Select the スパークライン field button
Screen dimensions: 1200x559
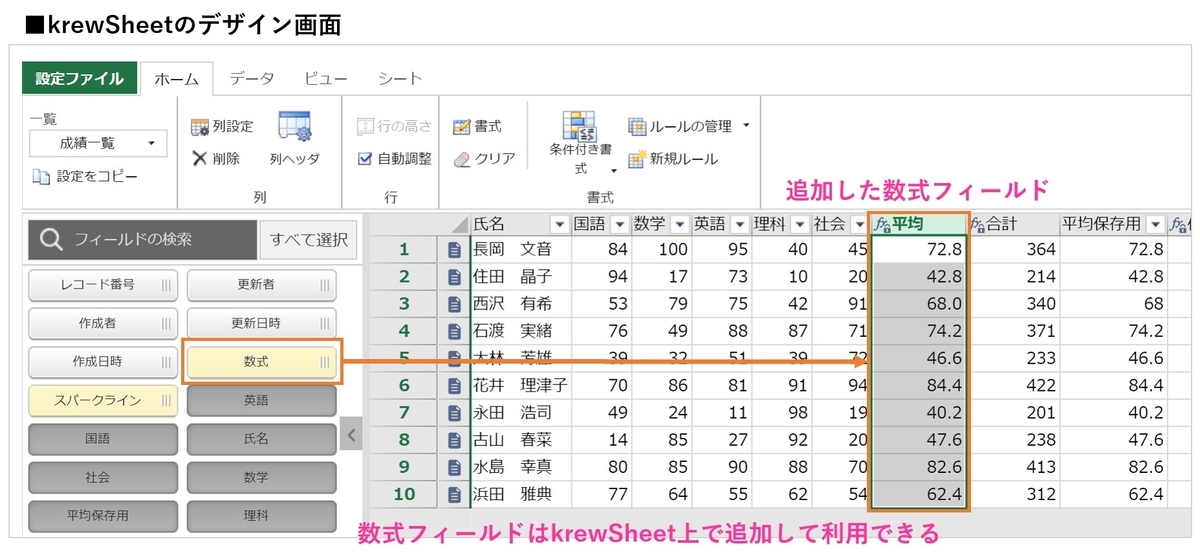103,400
